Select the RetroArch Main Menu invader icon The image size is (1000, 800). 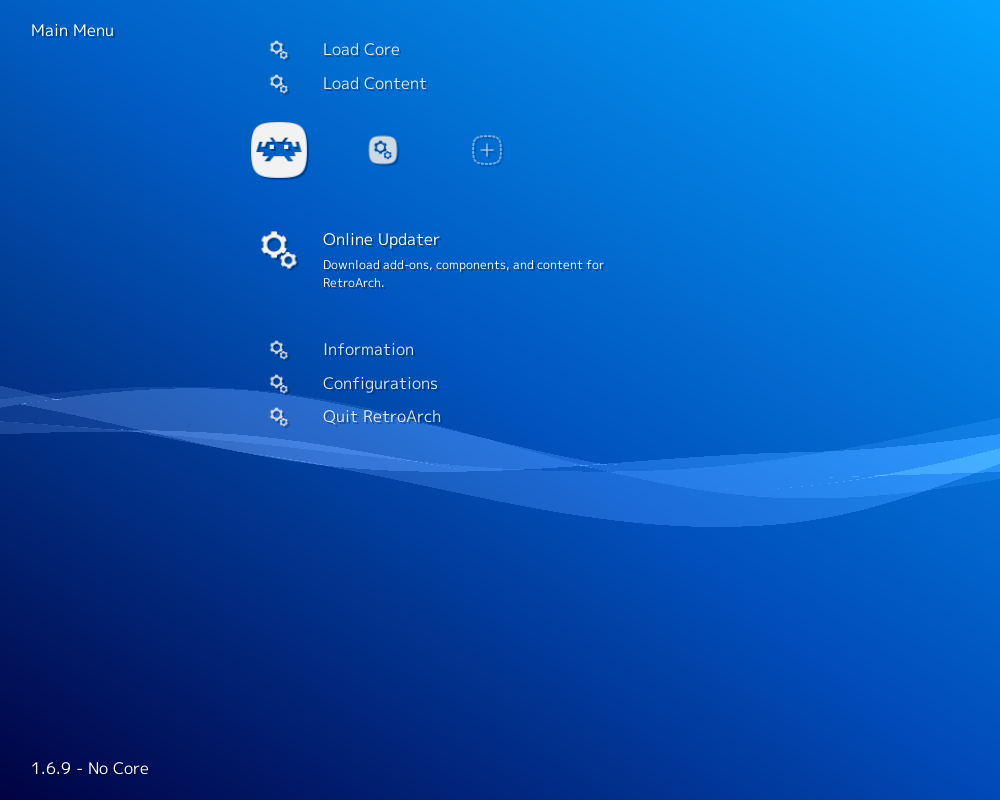coord(279,150)
